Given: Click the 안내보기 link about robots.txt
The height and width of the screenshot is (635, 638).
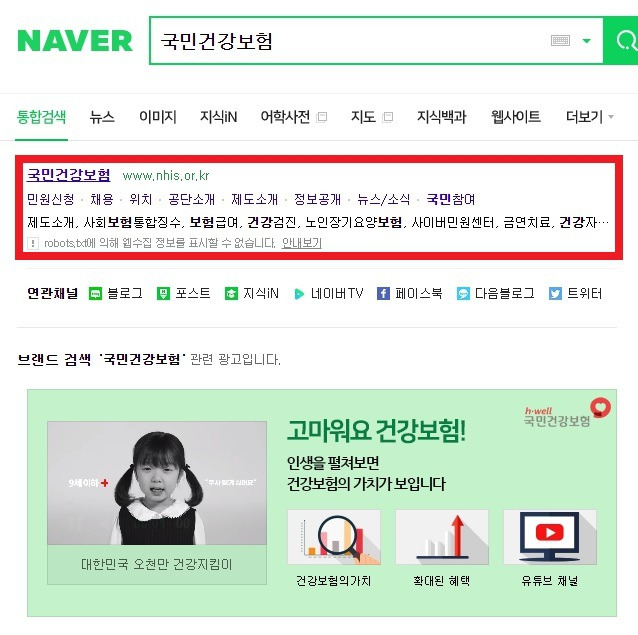Looking at the screenshot, I should pos(302,243).
